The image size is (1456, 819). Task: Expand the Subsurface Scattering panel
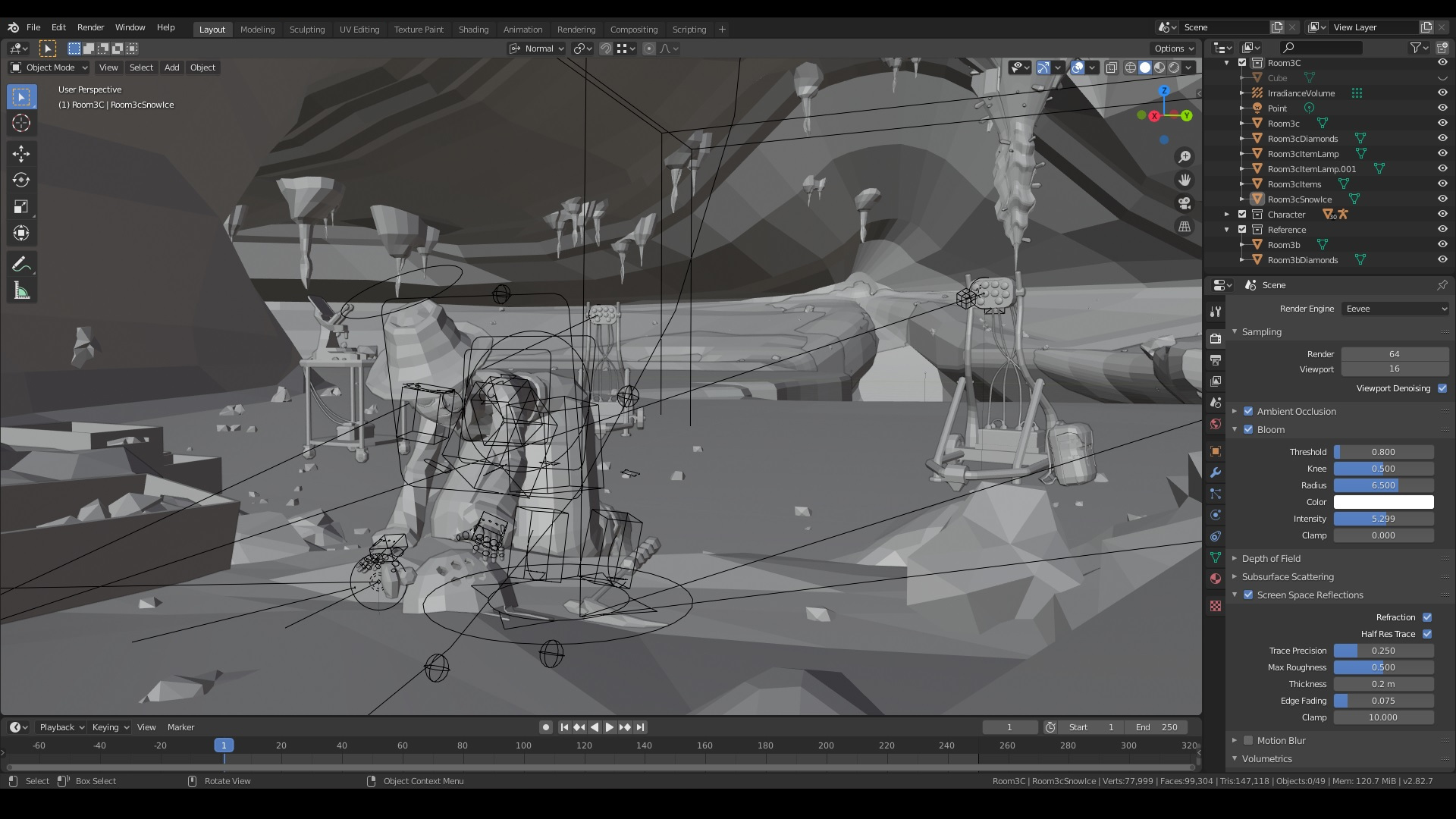[x=1288, y=577]
